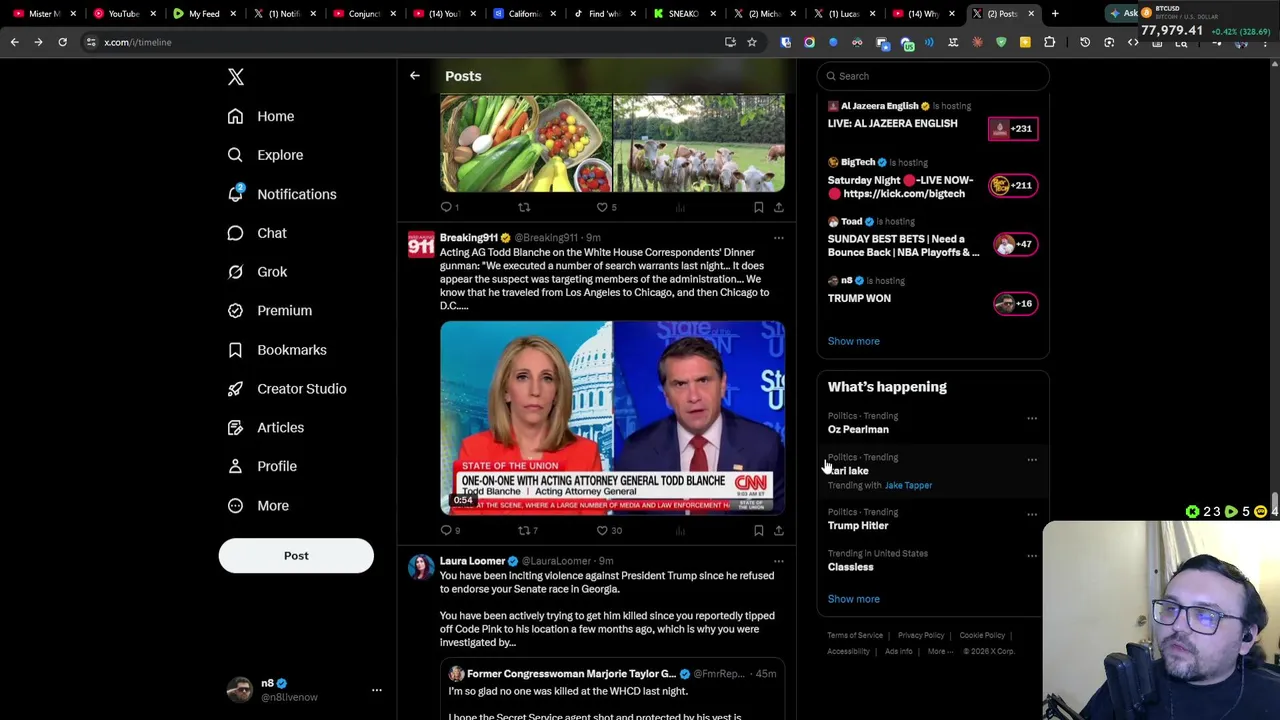This screenshot has width=1280, height=720.
Task: Open account menu dots beside n8
Action: [x=377, y=690]
